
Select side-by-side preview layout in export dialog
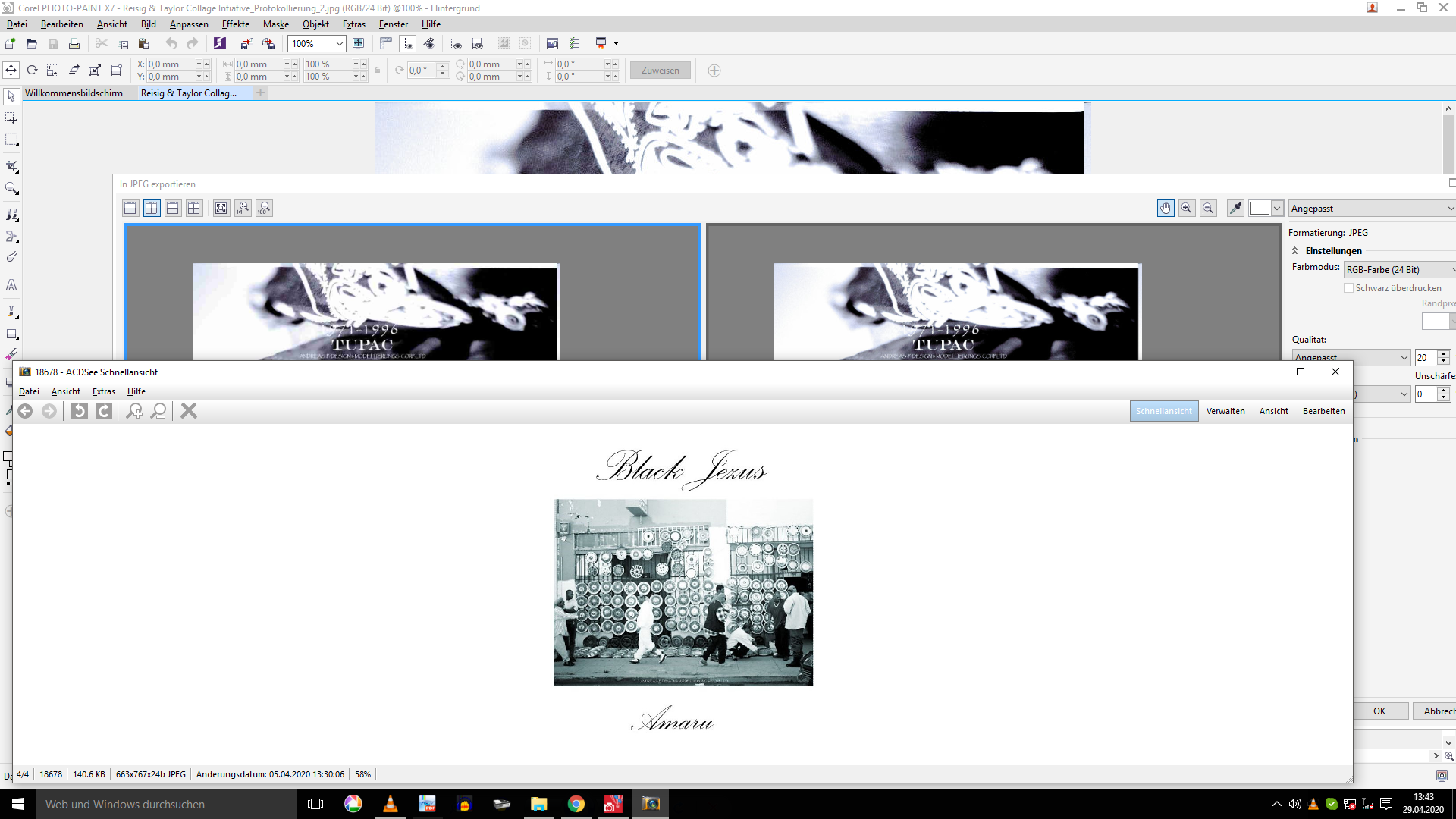coord(152,208)
